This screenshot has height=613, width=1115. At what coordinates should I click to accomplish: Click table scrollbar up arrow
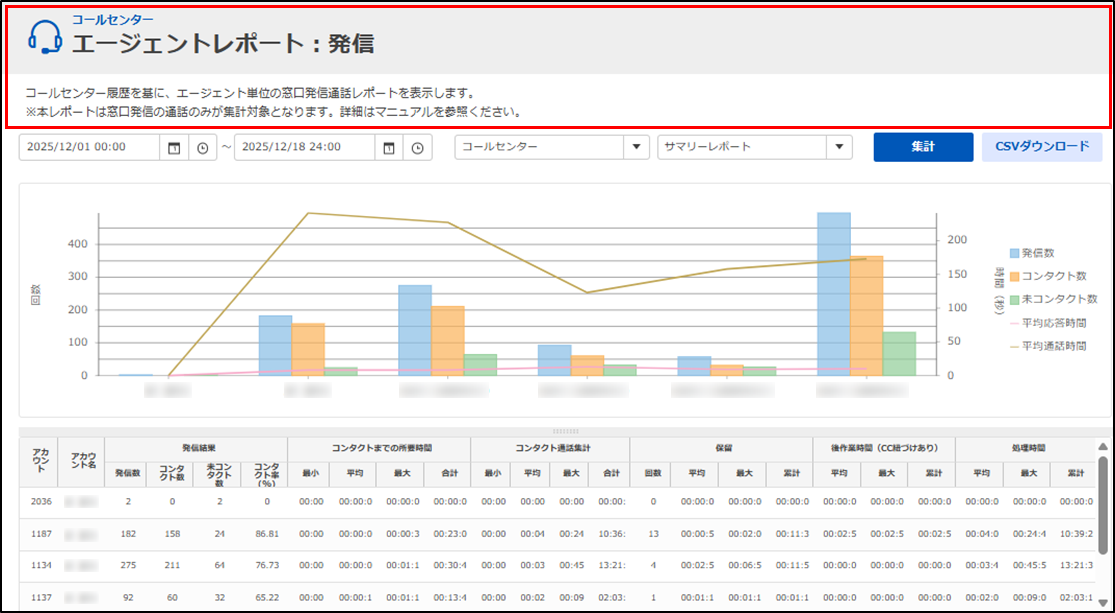point(1102,448)
